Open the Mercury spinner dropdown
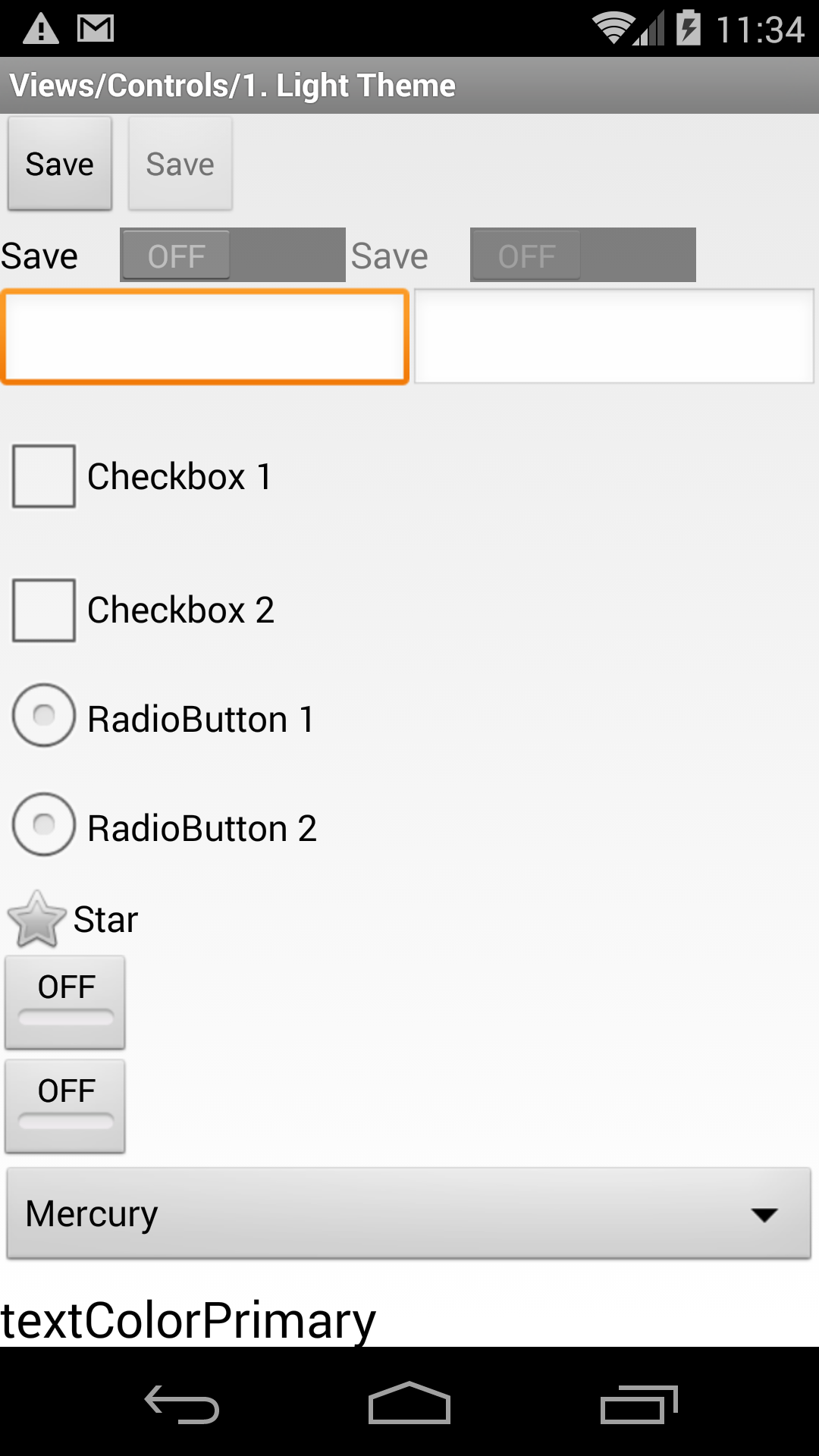The image size is (819, 1456). [409, 1213]
